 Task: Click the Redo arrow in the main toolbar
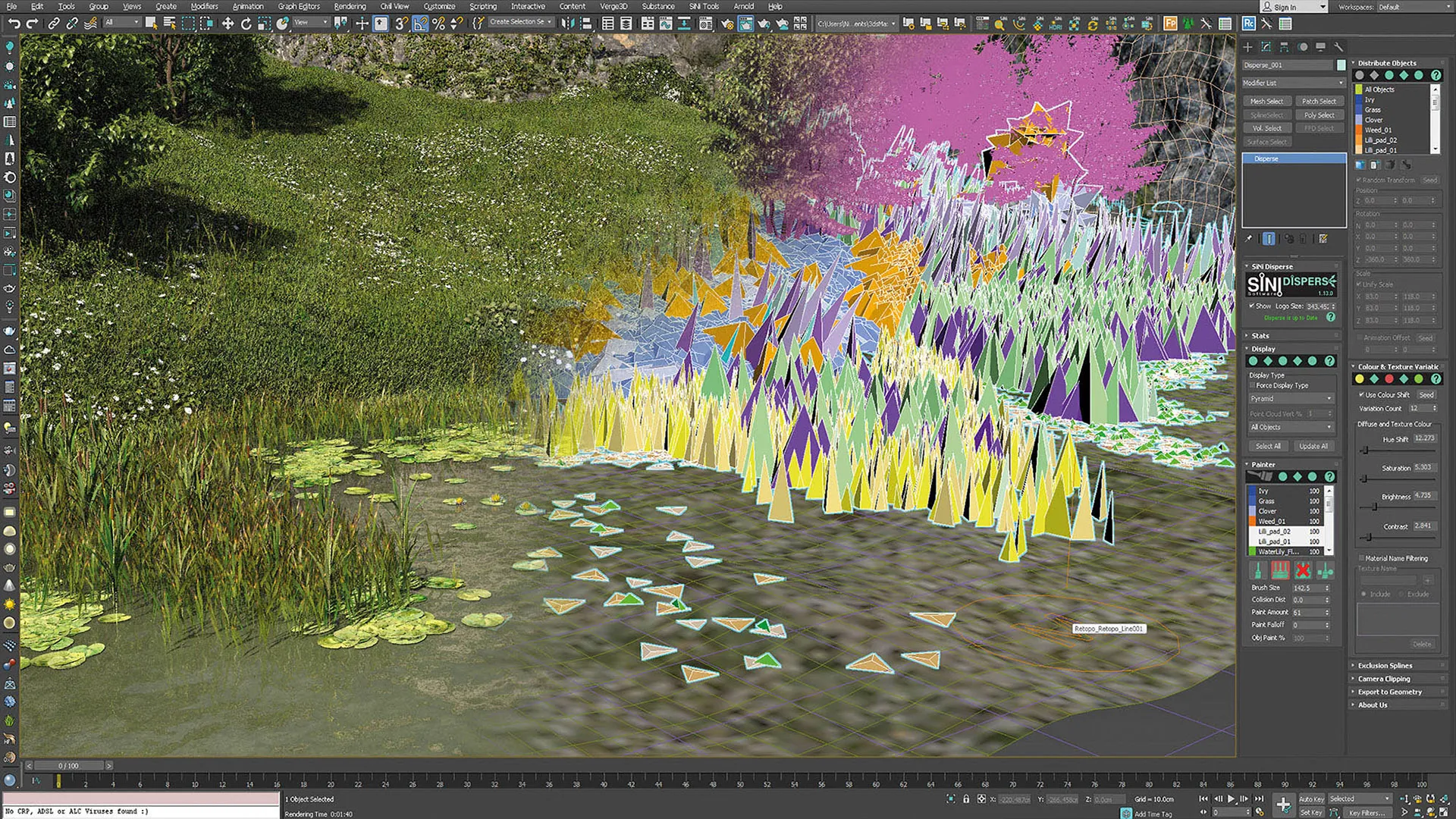[32, 24]
